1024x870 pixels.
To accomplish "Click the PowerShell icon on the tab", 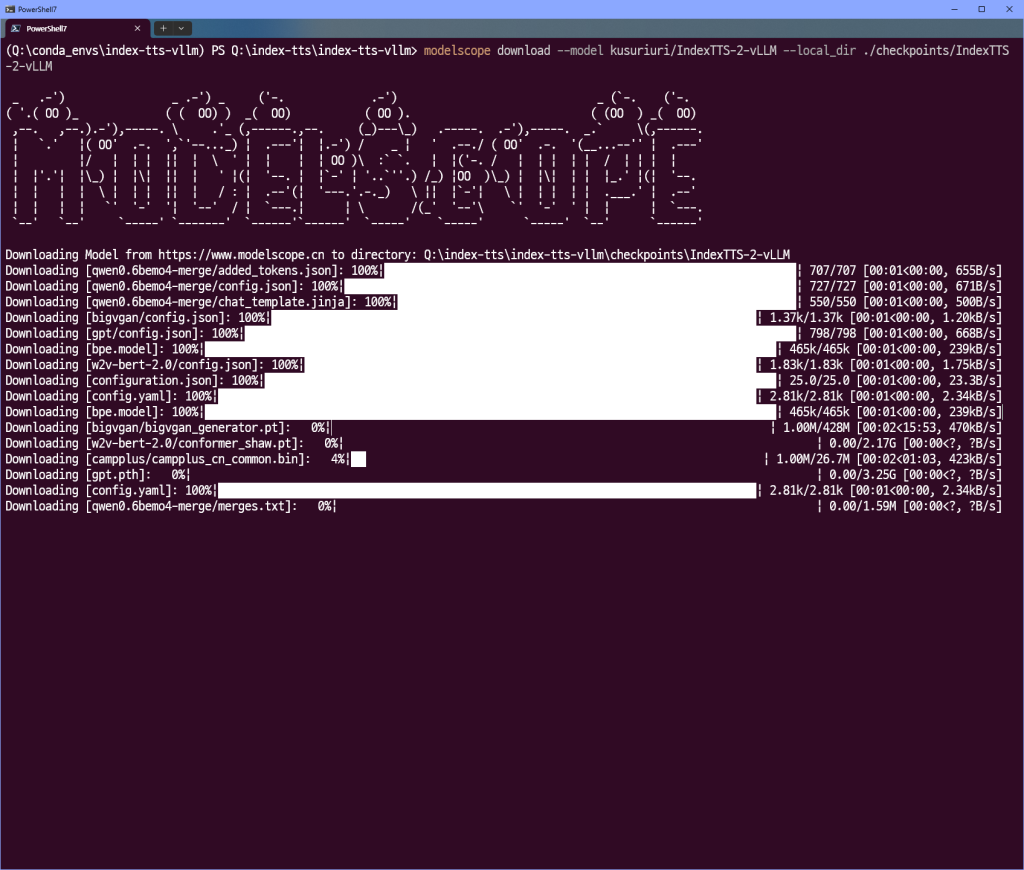I will (15, 29).
